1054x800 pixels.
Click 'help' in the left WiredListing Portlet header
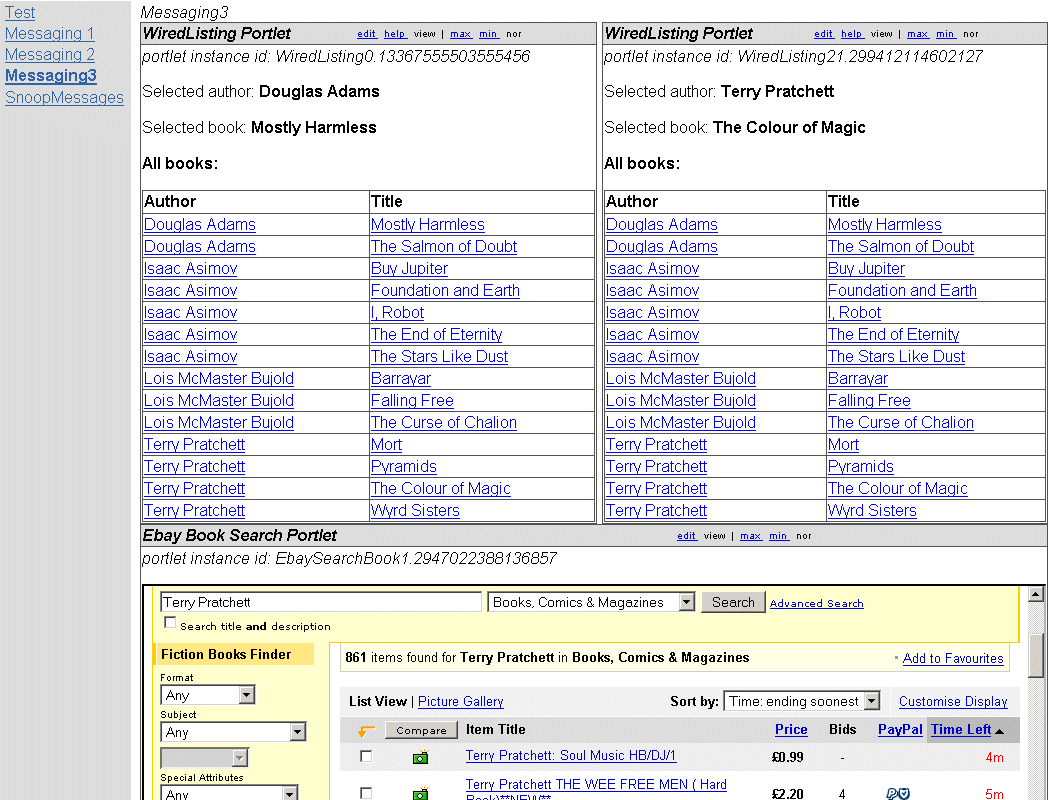click(x=395, y=34)
